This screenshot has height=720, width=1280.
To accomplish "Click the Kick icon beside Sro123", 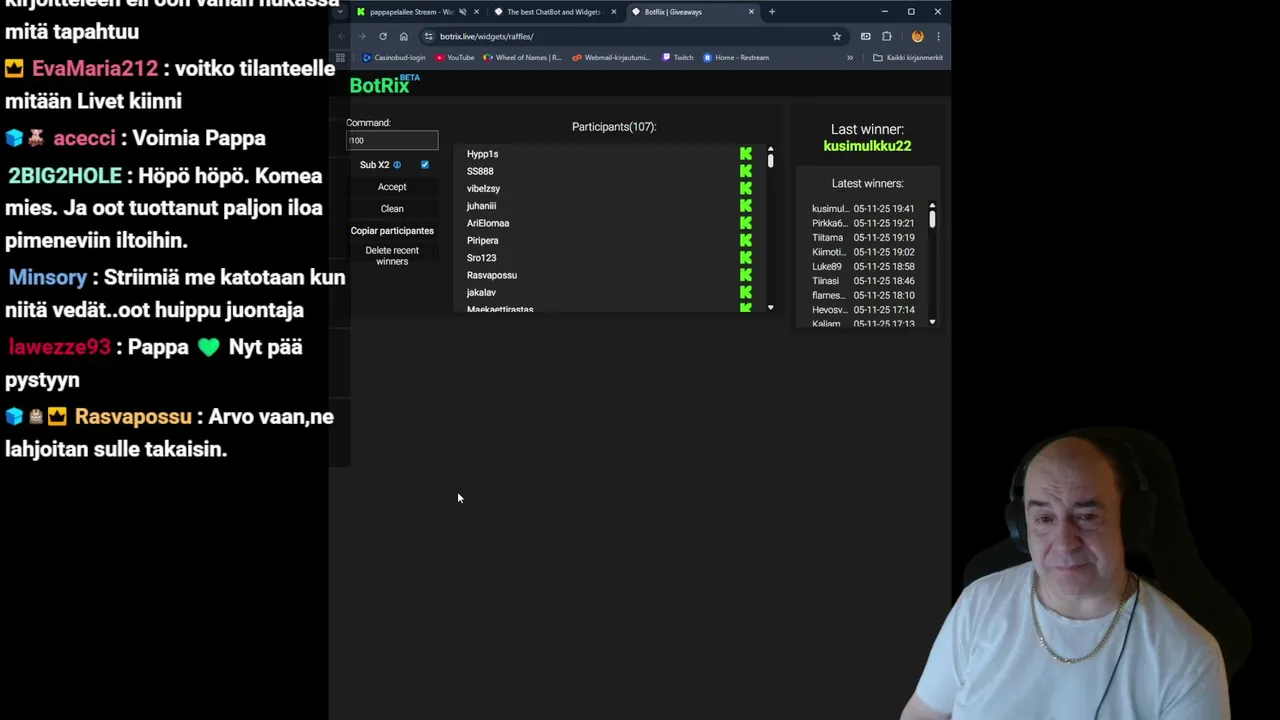I will tap(746, 258).
